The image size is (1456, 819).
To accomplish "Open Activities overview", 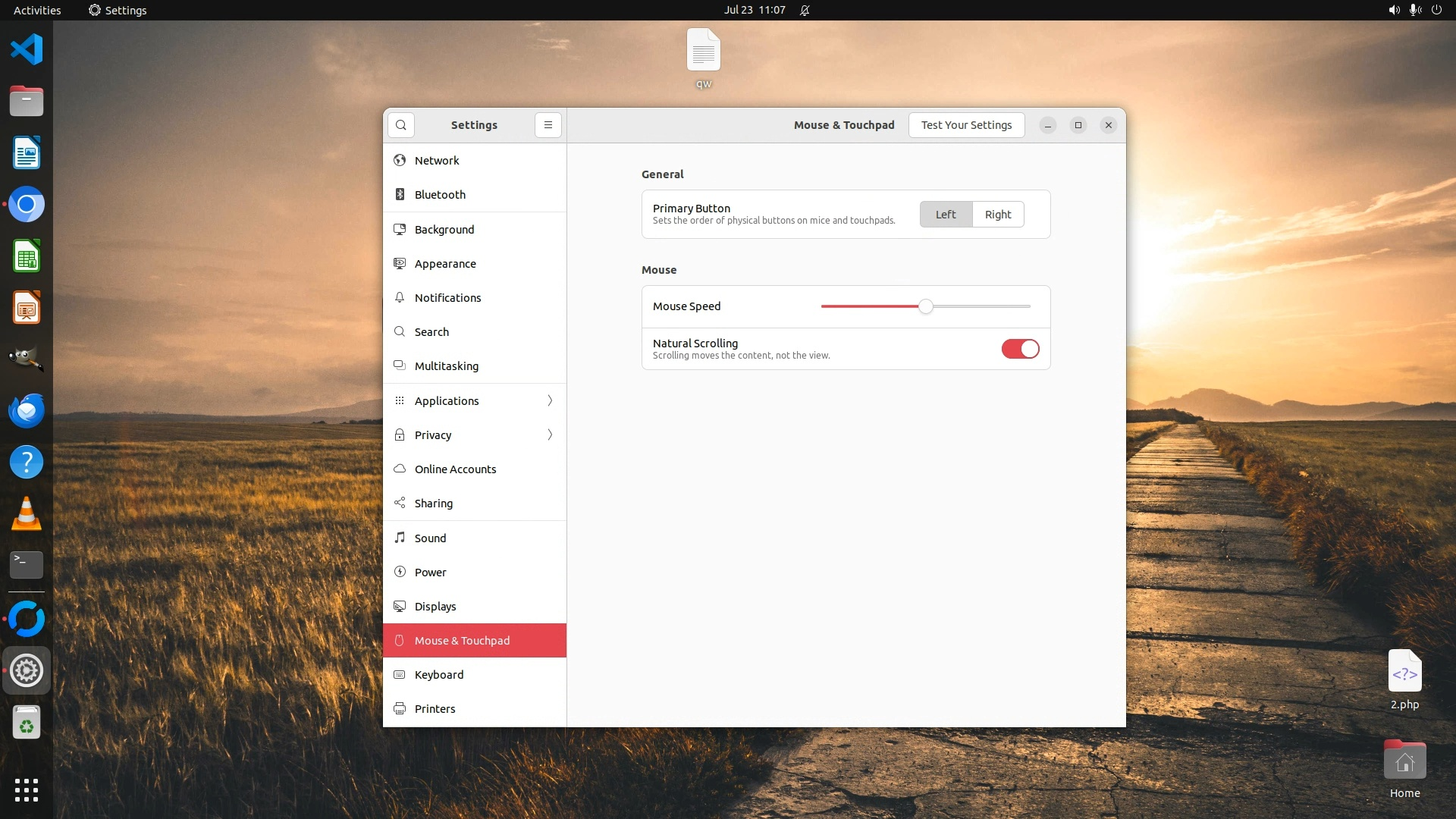I will 37,10.
